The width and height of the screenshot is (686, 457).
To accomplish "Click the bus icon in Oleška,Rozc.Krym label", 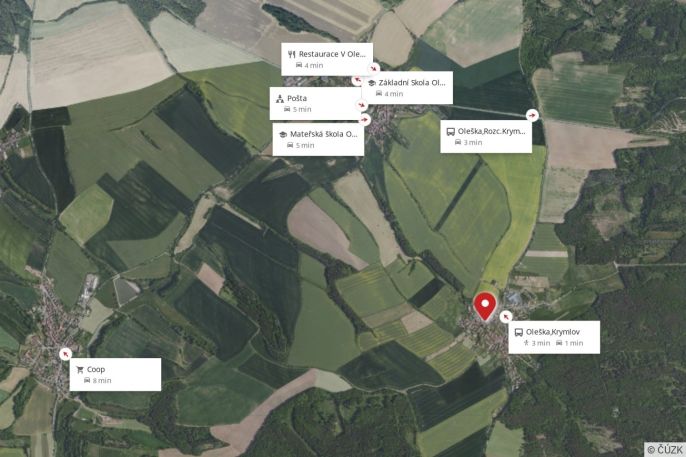I will pos(450,132).
